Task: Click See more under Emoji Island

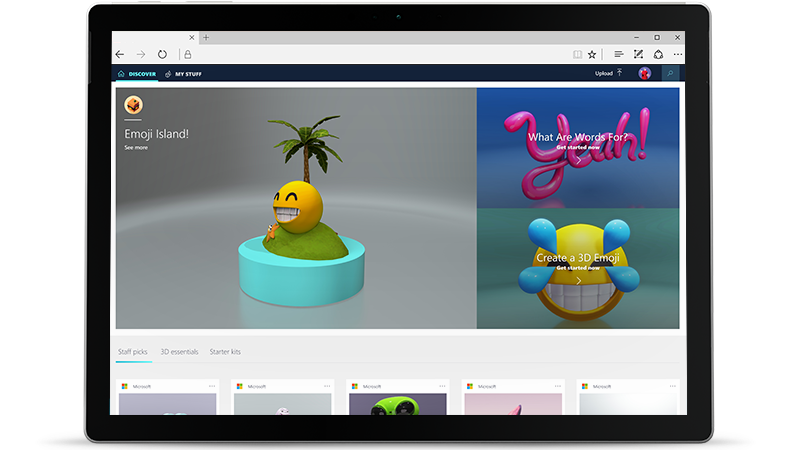Action: [135, 147]
